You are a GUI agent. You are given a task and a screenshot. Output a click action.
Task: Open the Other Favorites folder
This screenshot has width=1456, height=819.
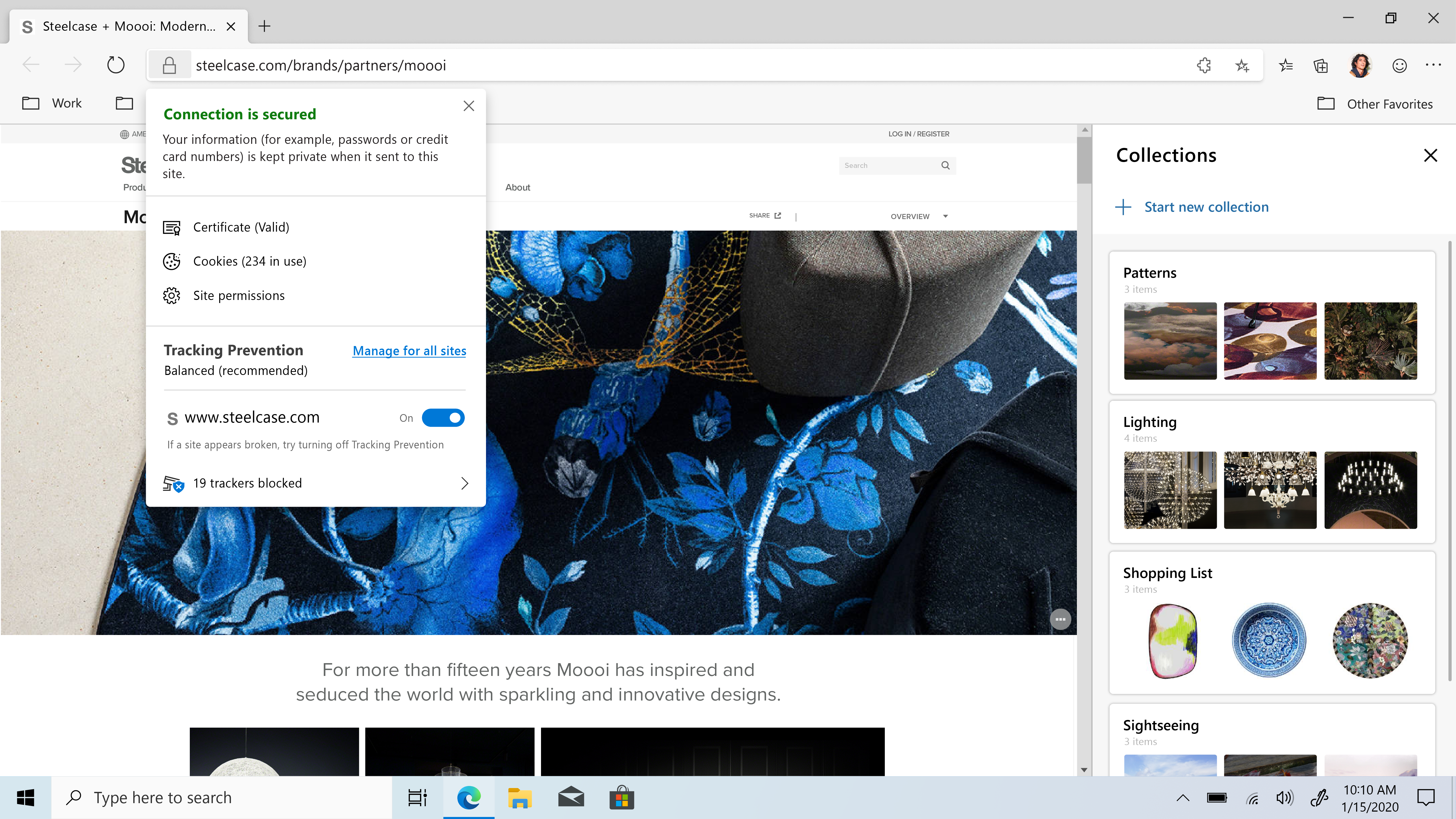[1375, 104]
